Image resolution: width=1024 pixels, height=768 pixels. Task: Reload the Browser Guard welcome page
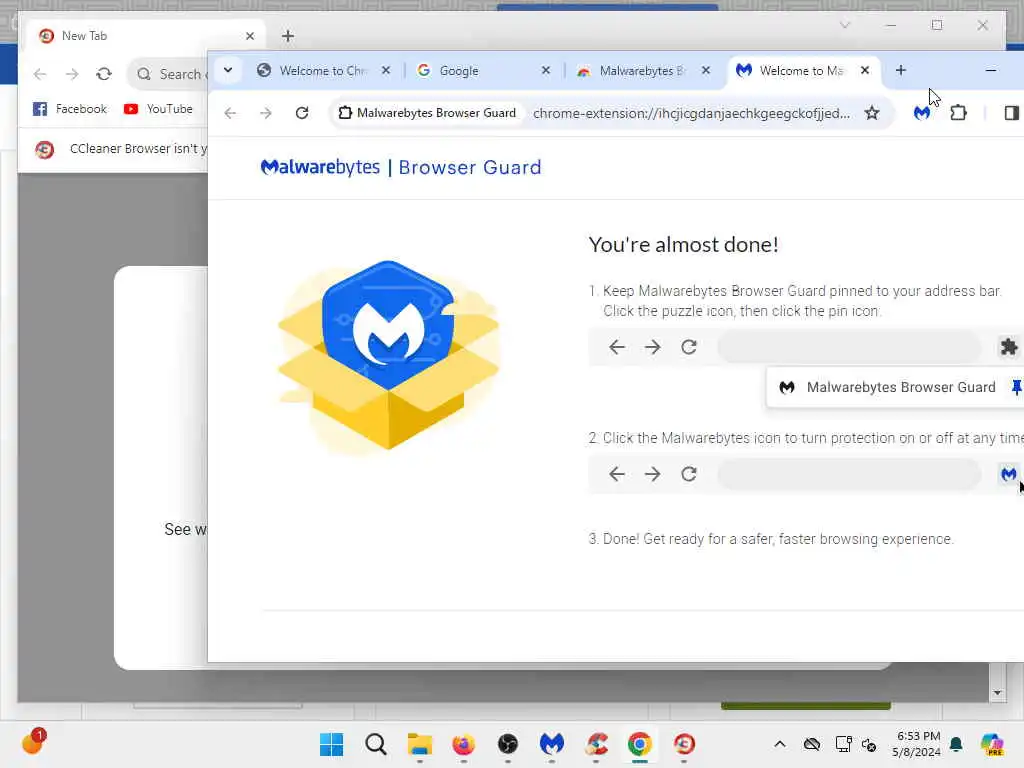pyautogui.click(x=302, y=113)
